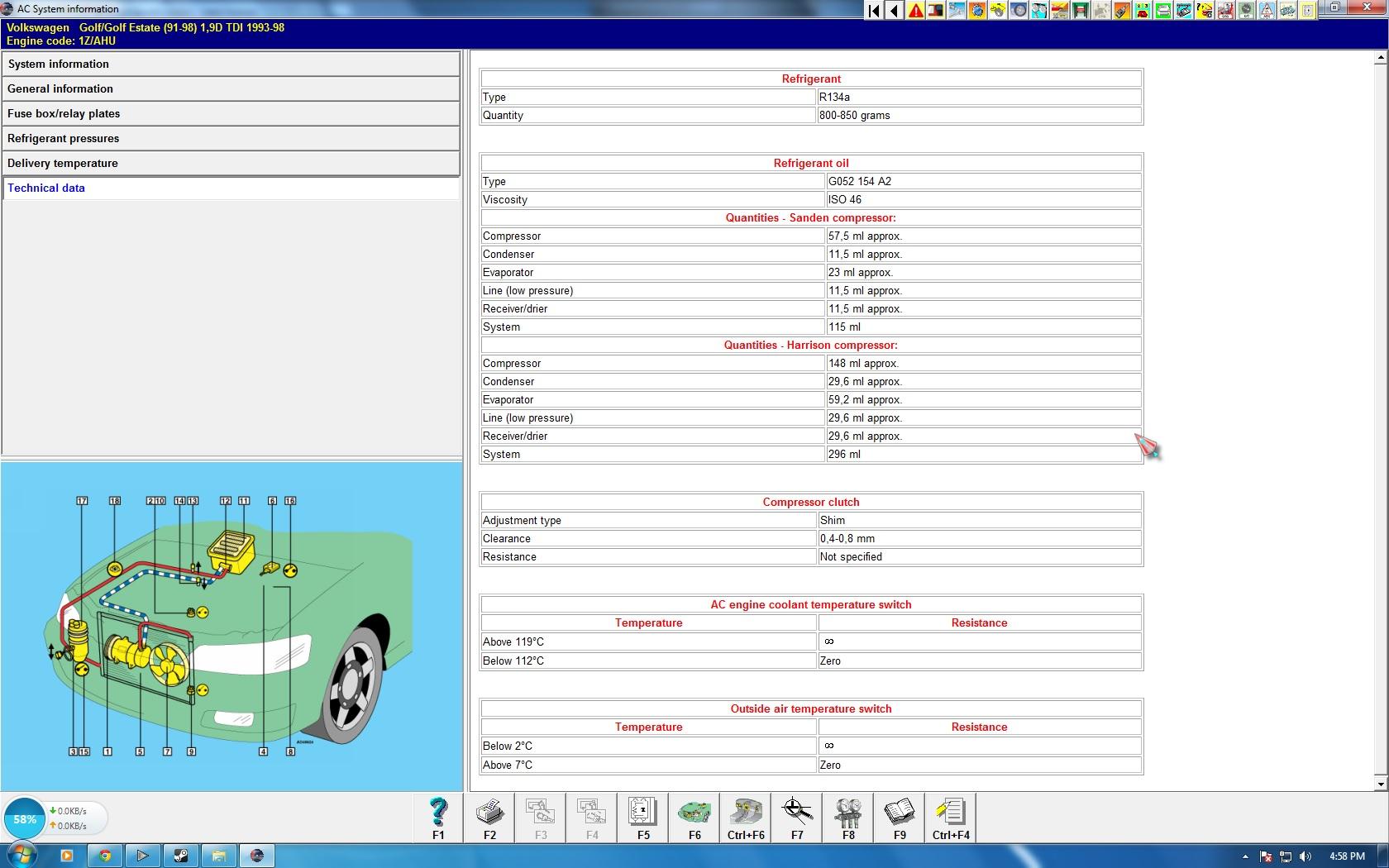The width and height of the screenshot is (1389, 868).
Task: Open the F8 pressure gauges button
Action: (x=848, y=818)
